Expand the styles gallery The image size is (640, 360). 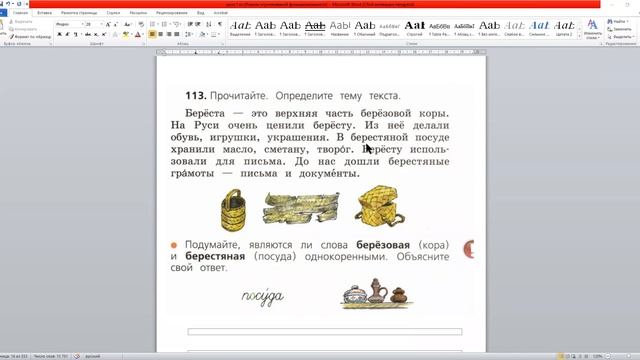pyautogui.click(x=580, y=36)
